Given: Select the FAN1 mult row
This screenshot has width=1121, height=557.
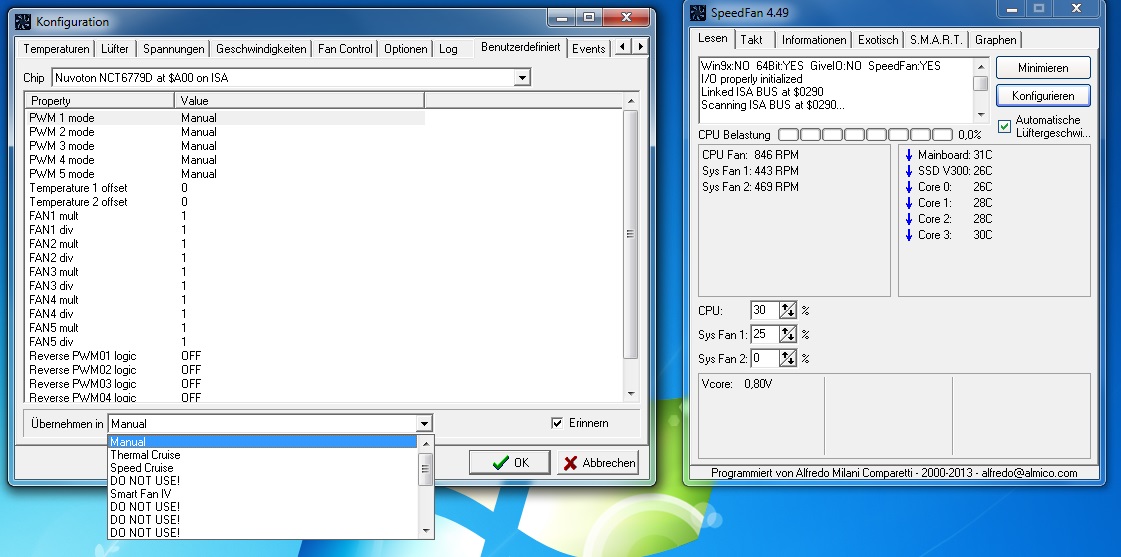Looking at the screenshot, I should pyautogui.click(x=224, y=216).
